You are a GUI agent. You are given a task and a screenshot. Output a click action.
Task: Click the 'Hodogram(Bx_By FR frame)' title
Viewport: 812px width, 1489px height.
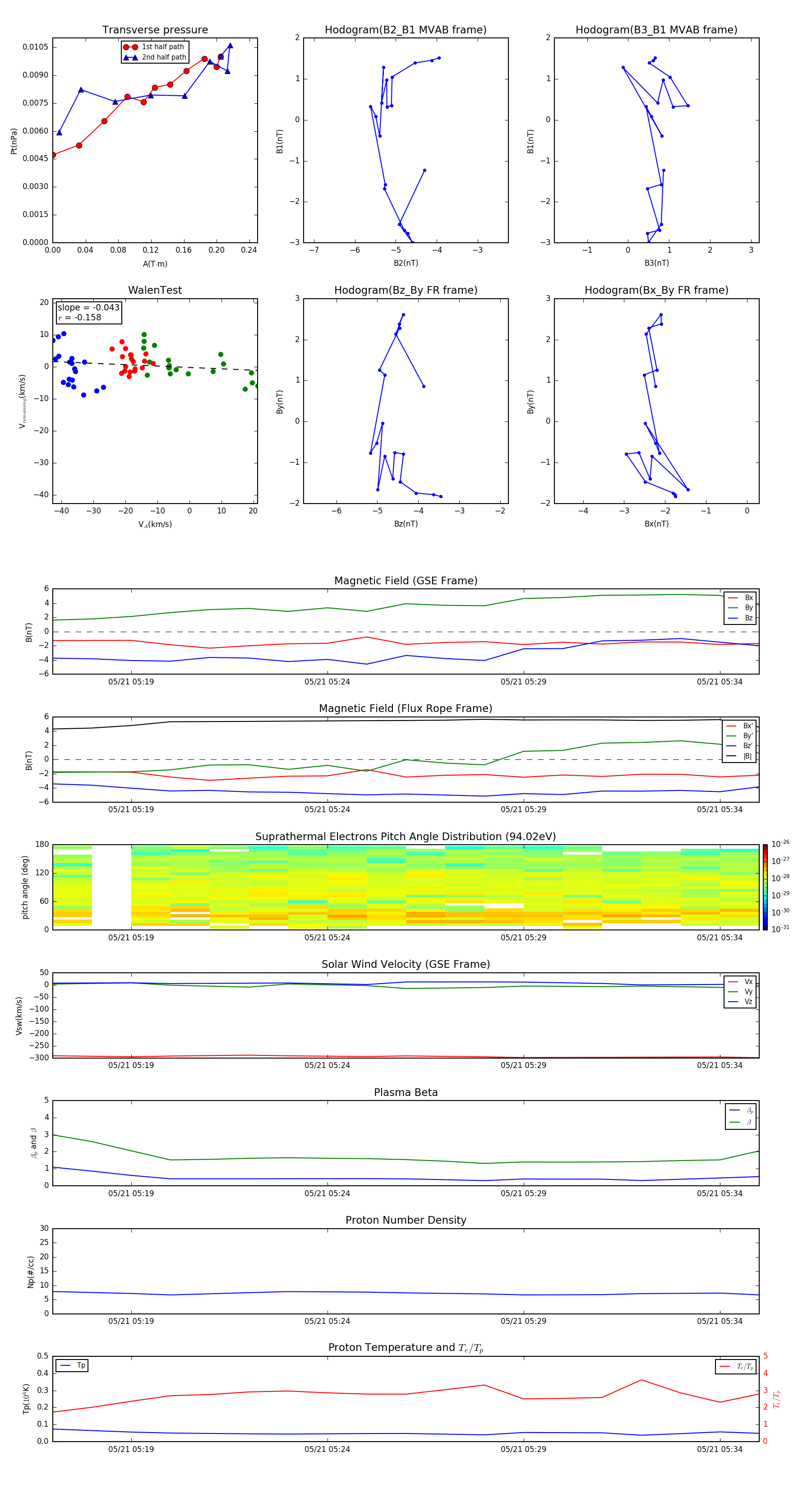pyautogui.click(x=656, y=290)
